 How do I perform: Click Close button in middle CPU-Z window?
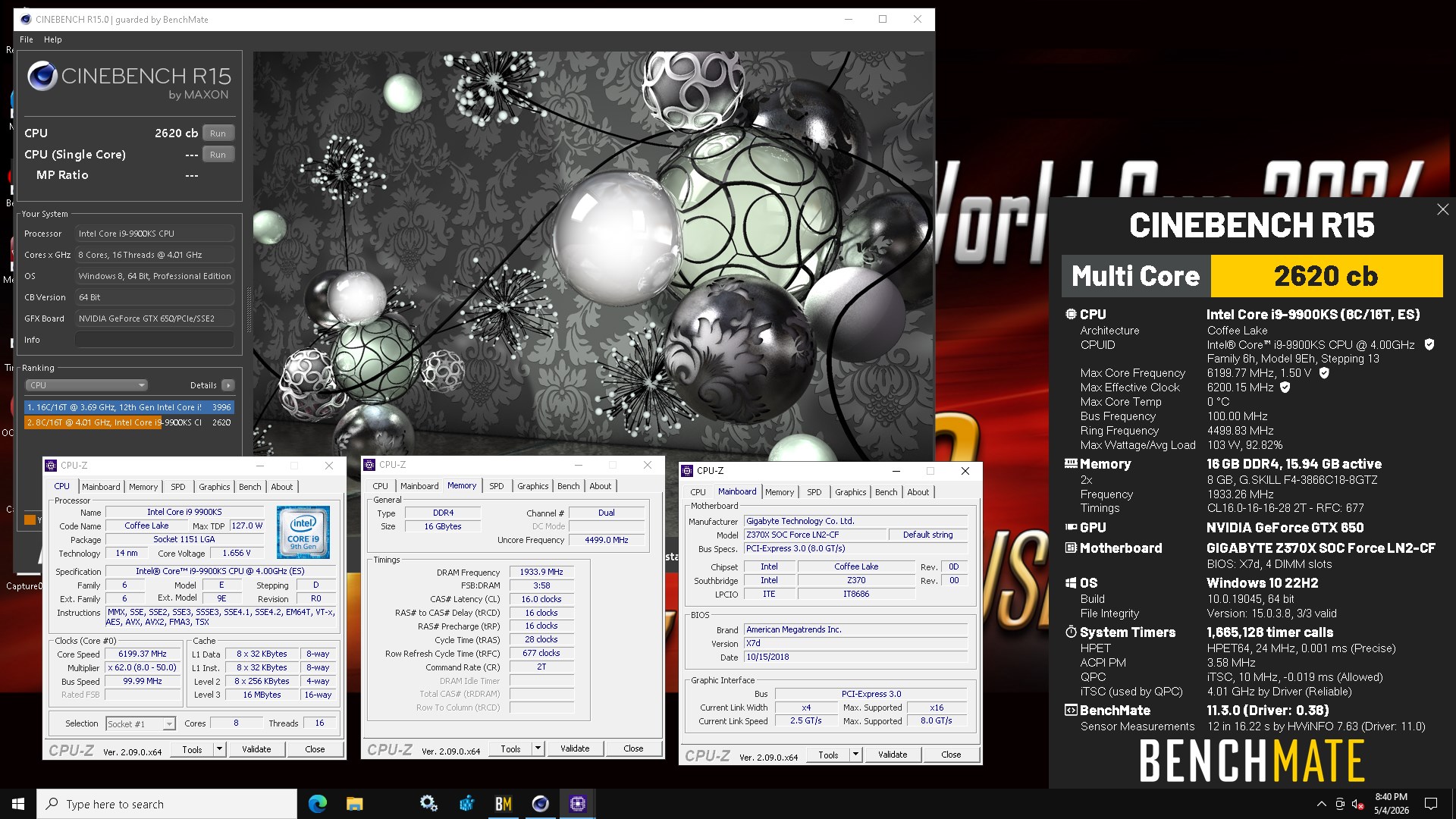pos(633,748)
